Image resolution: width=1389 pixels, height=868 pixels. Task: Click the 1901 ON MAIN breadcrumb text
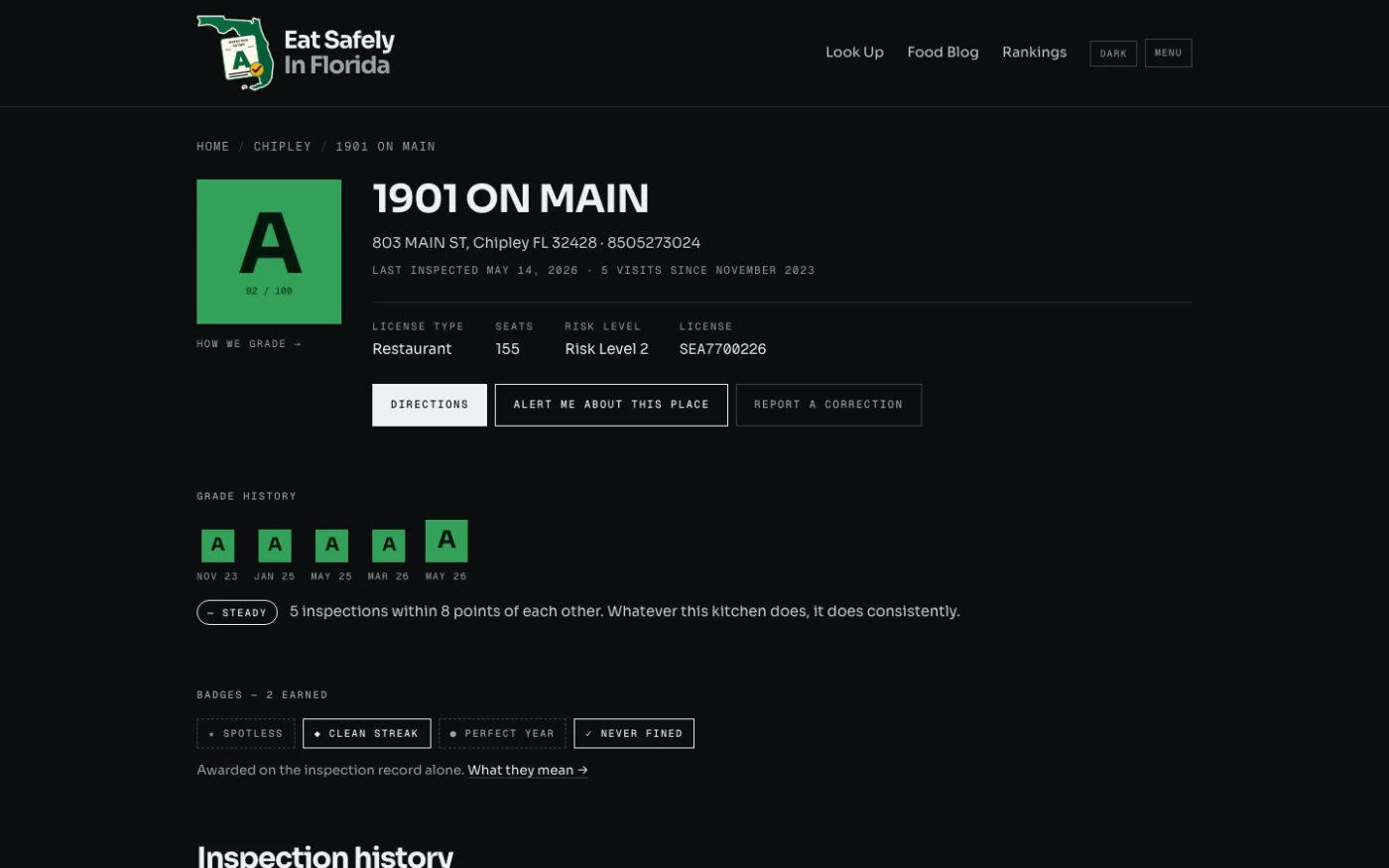385,147
